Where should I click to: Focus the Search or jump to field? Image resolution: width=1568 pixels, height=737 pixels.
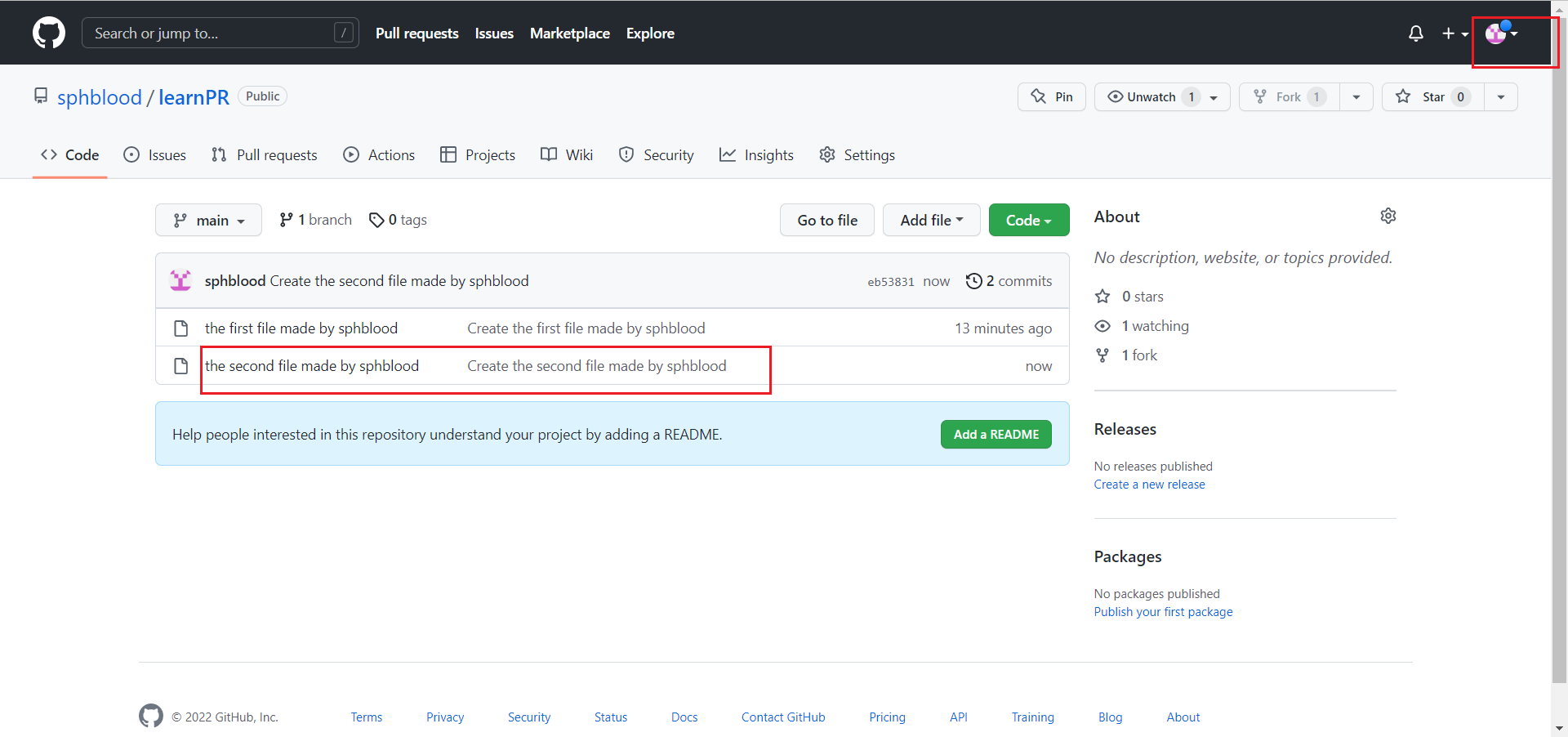(x=220, y=33)
